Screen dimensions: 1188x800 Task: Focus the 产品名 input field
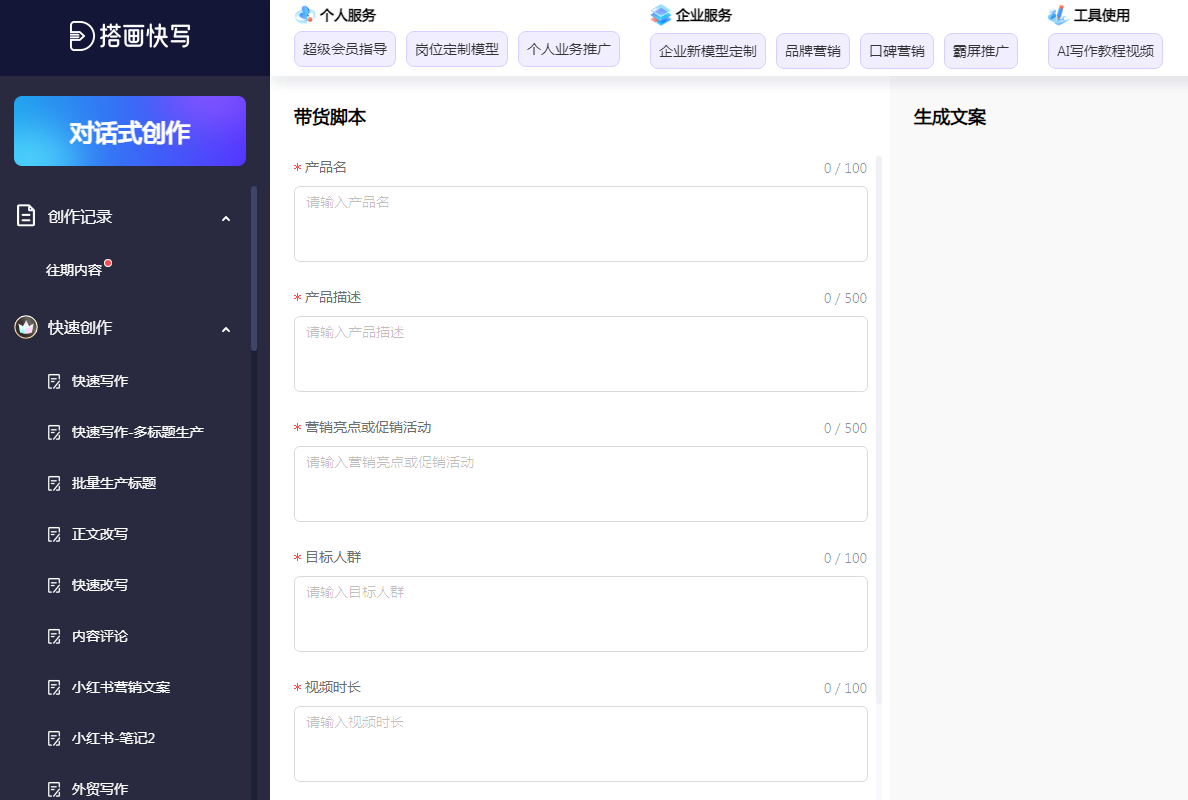(580, 224)
